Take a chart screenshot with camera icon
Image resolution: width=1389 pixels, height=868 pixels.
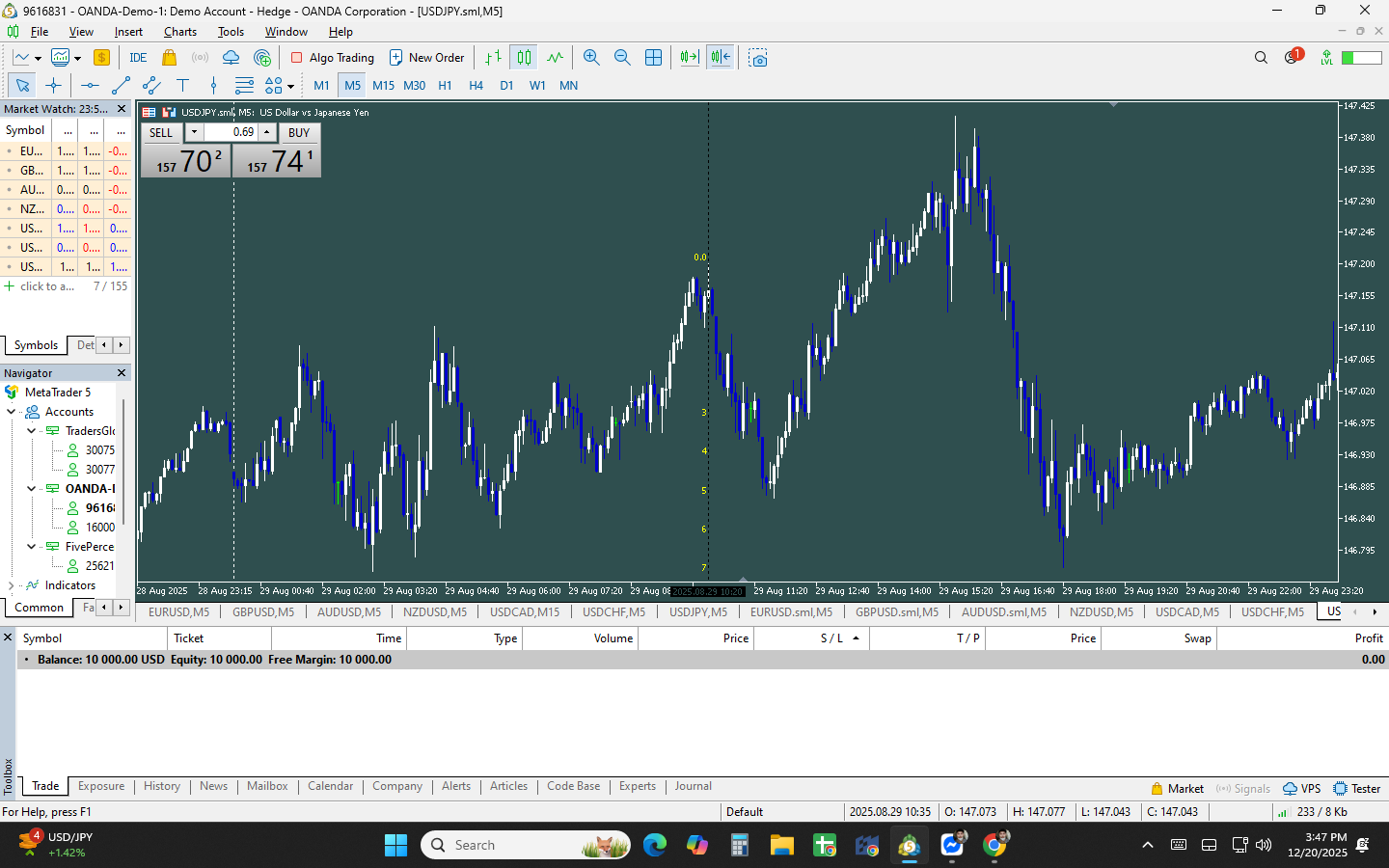coord(758,58)
